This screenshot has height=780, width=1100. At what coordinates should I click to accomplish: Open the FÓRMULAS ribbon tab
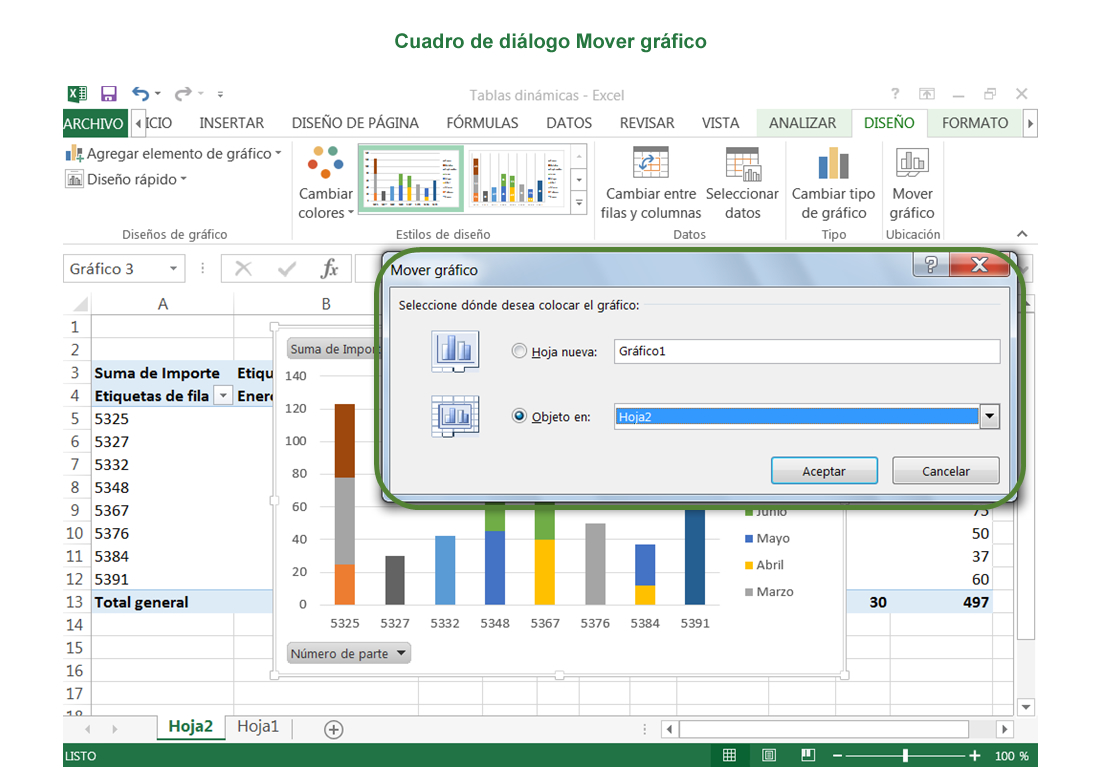coord(483,123)
